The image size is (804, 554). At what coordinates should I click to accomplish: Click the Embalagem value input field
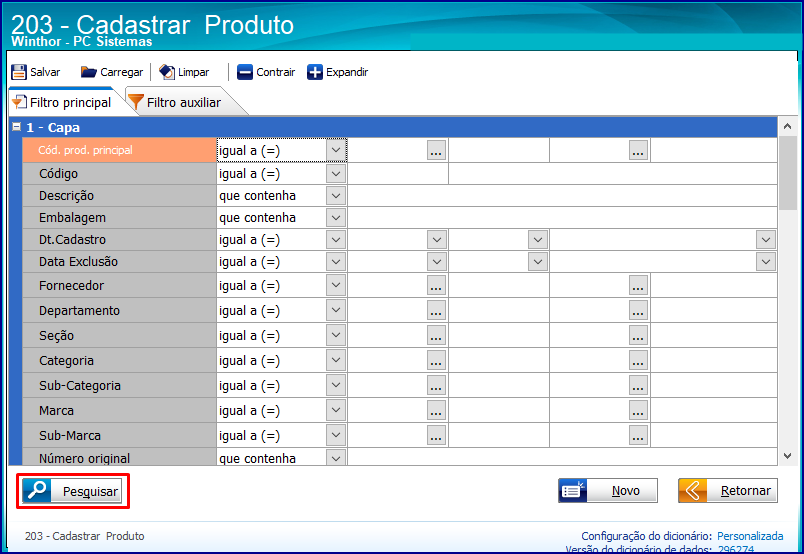click(x=562, y=218)
